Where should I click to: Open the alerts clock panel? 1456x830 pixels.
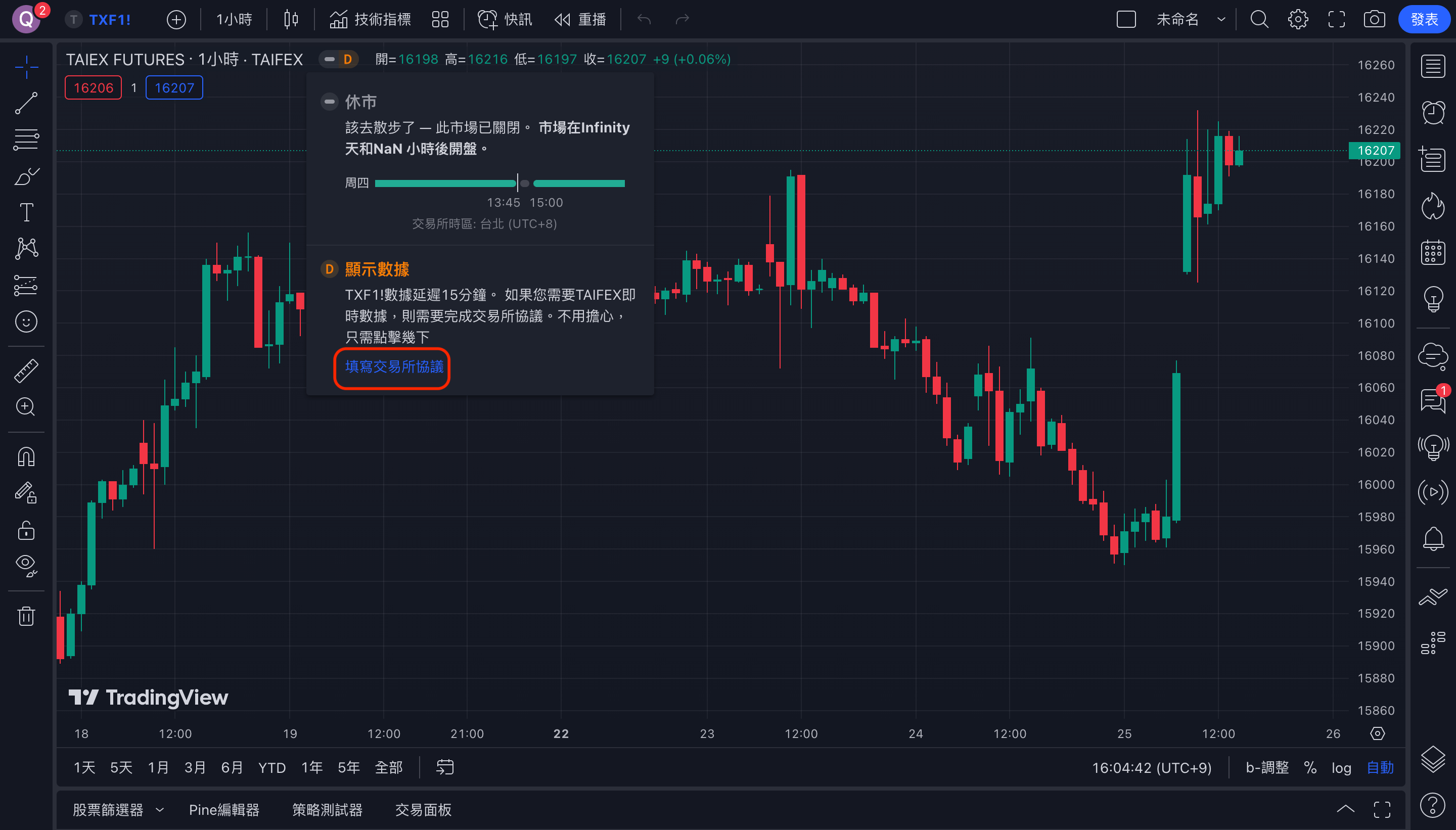click(1433, 112)
